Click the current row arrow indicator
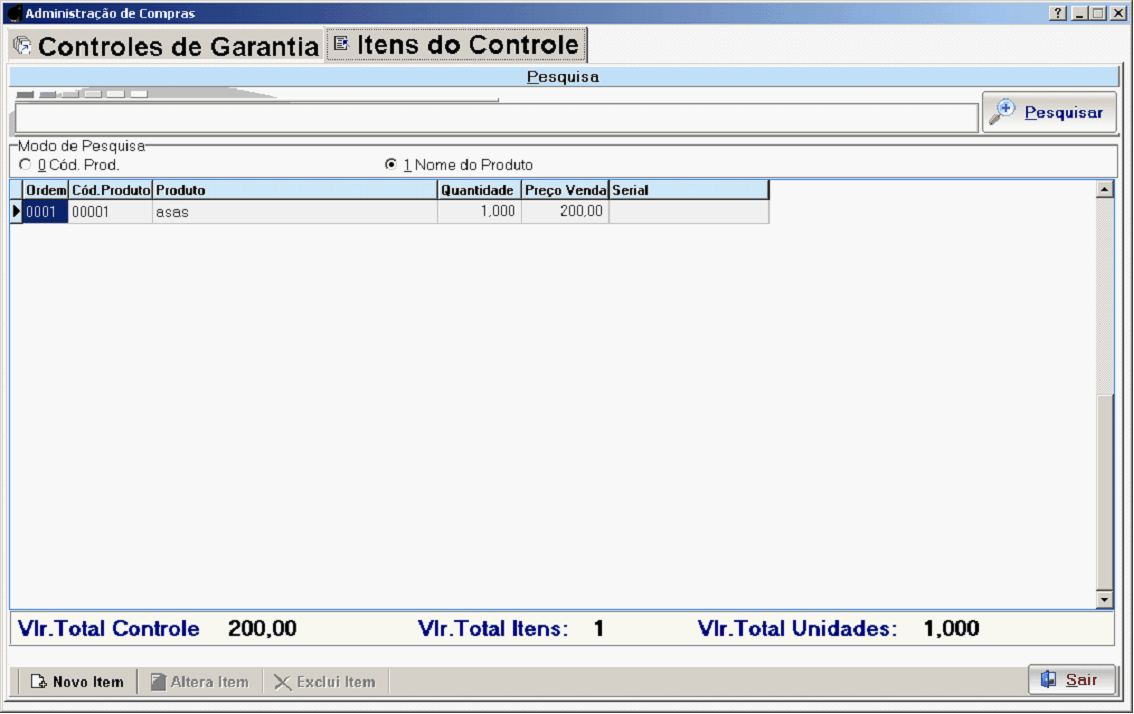 coord(16,211)
